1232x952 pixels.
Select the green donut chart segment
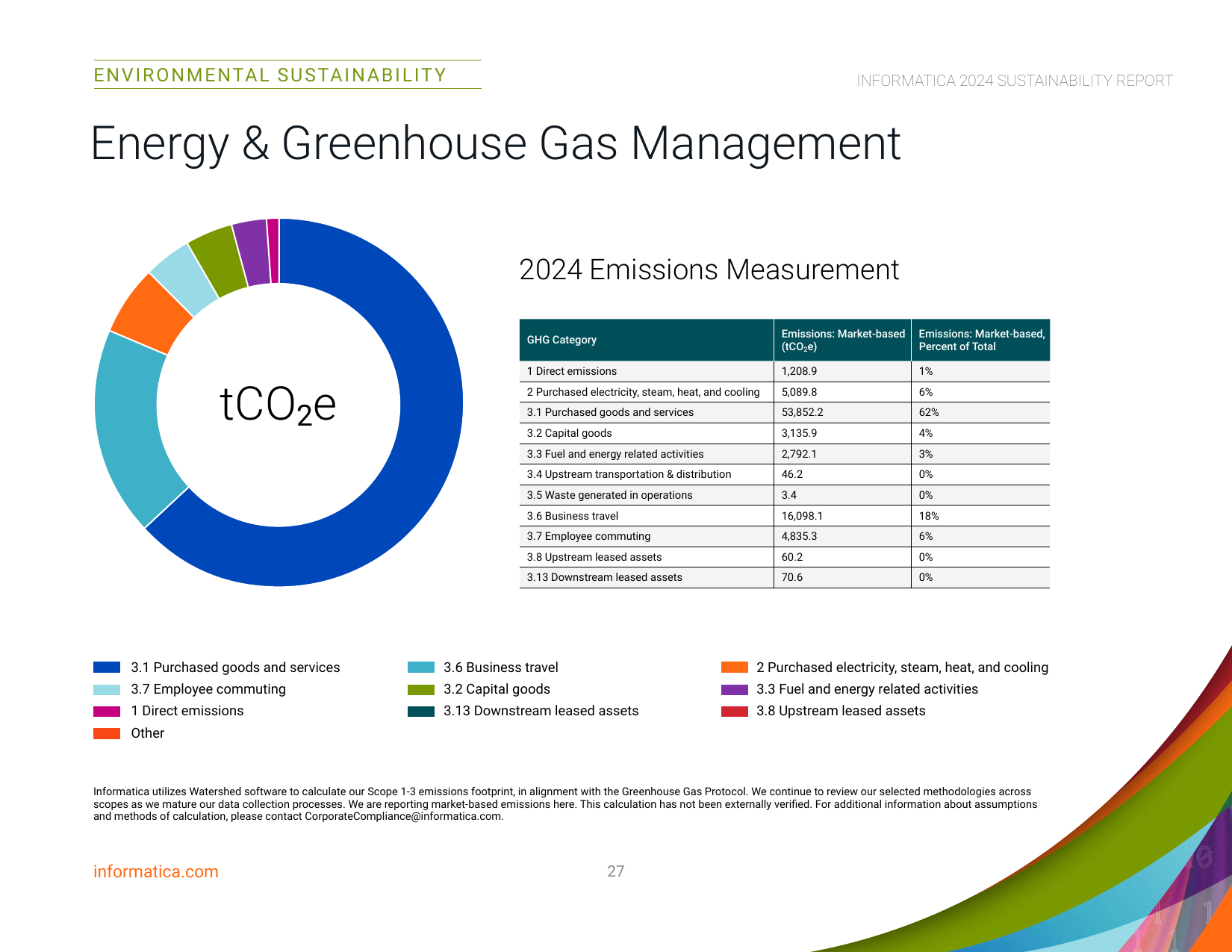coord(218,261)
